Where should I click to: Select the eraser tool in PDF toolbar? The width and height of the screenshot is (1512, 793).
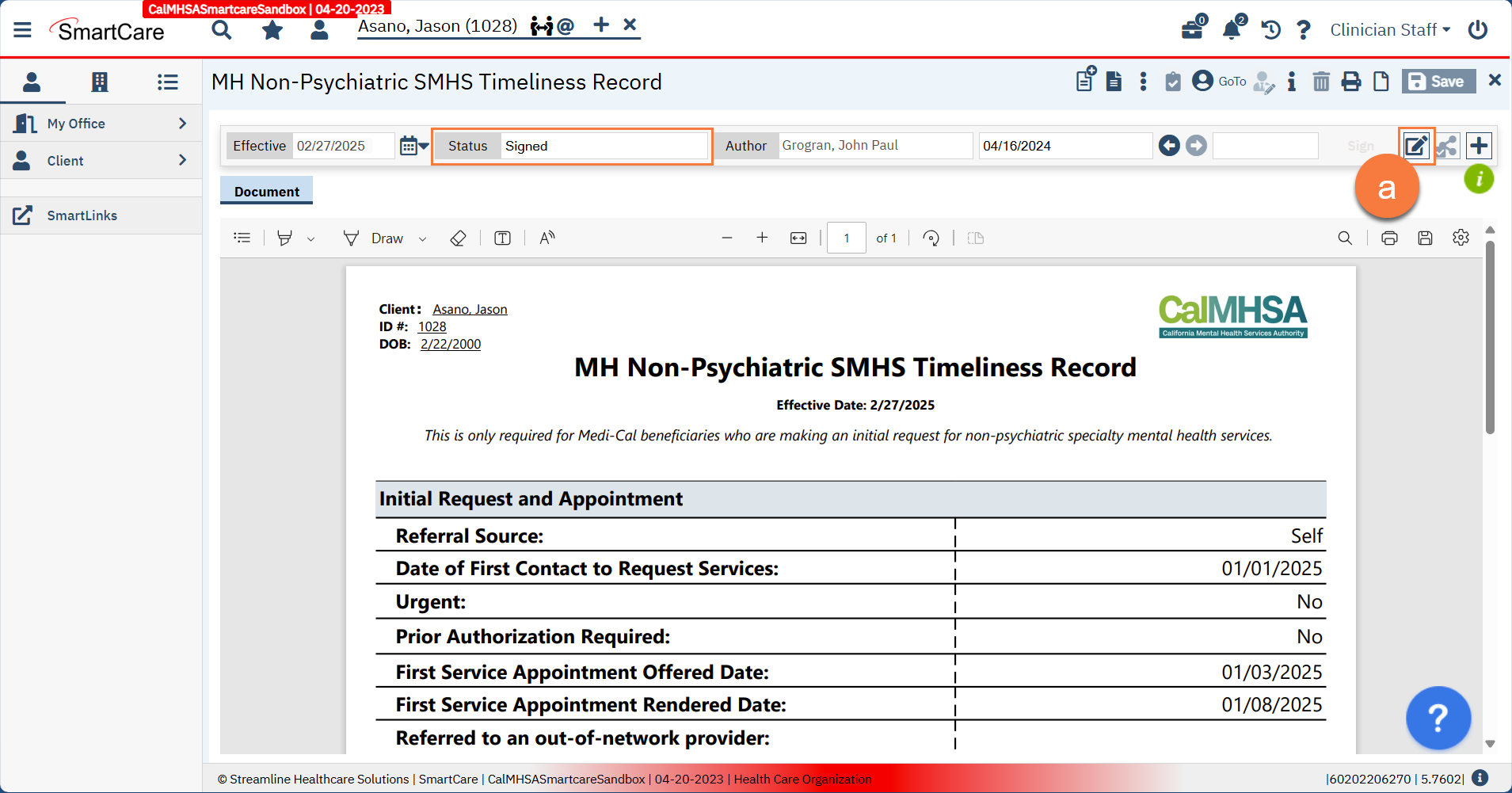coord(458,238)
